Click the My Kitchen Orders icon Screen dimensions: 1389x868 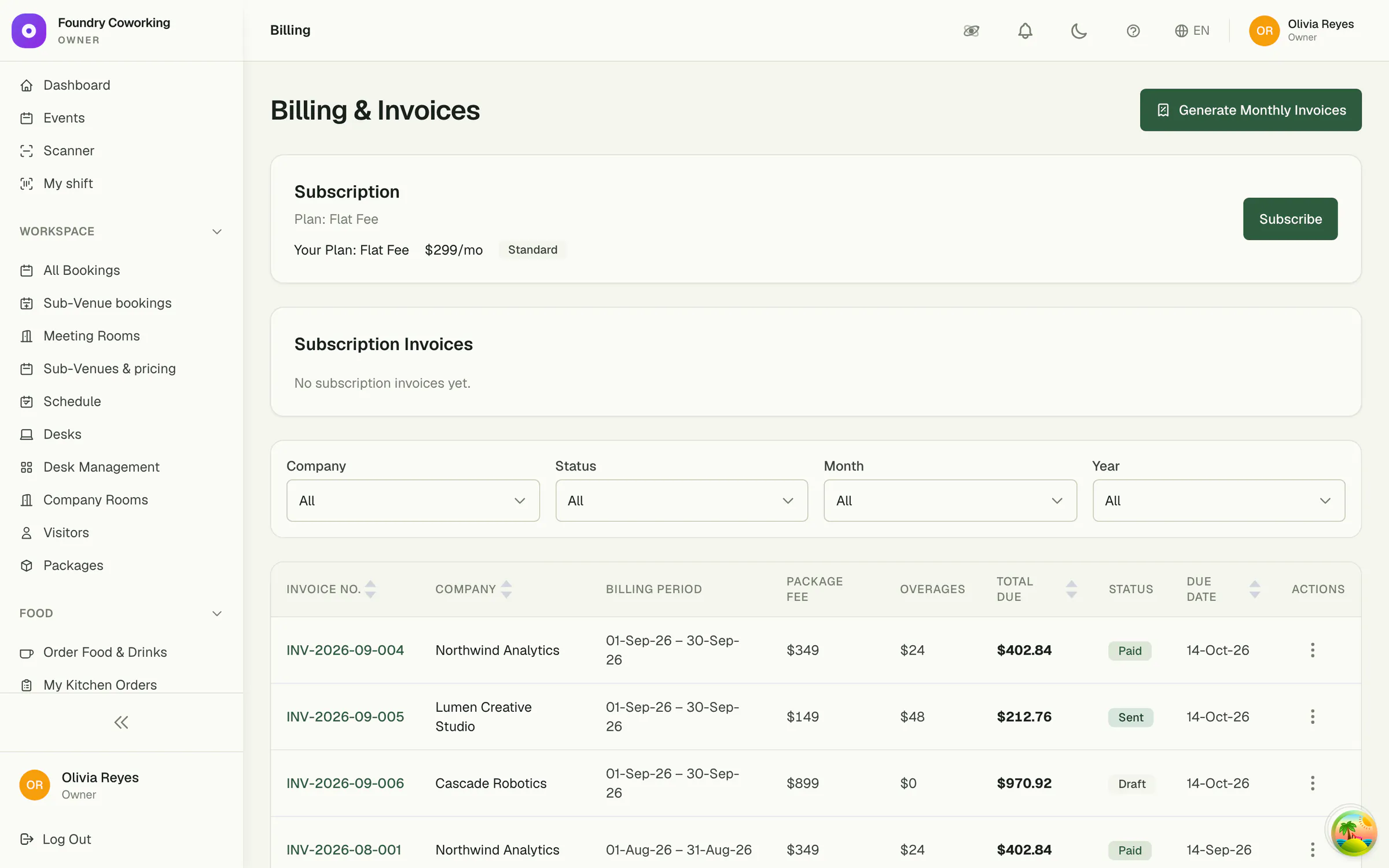27,685
